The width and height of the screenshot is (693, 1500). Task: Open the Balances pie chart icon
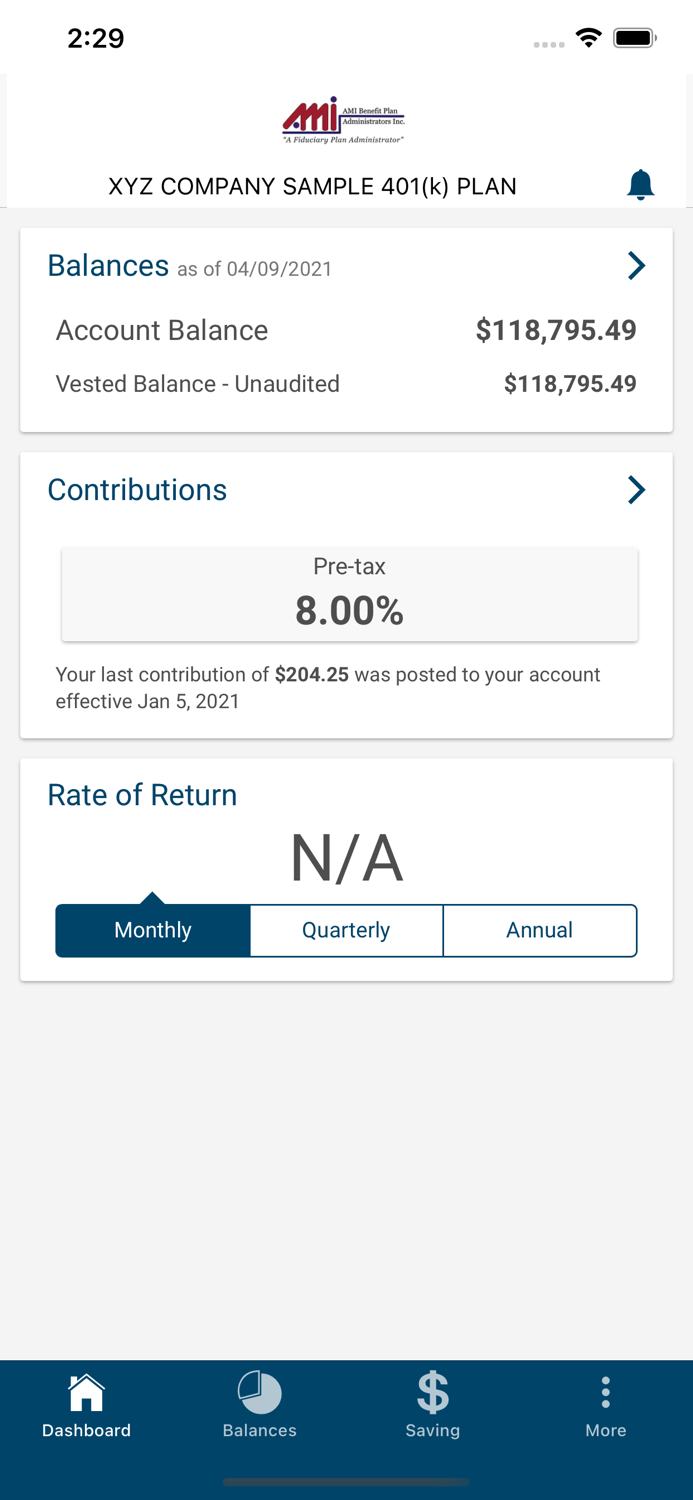click(x=259, y=1392)
